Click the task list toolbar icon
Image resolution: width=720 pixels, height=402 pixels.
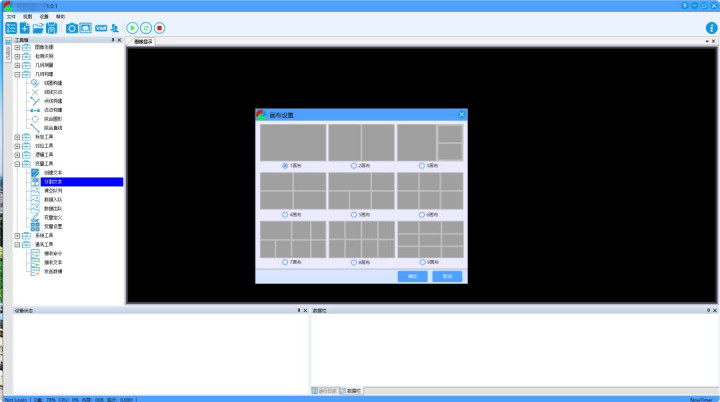tap(11, 28)
